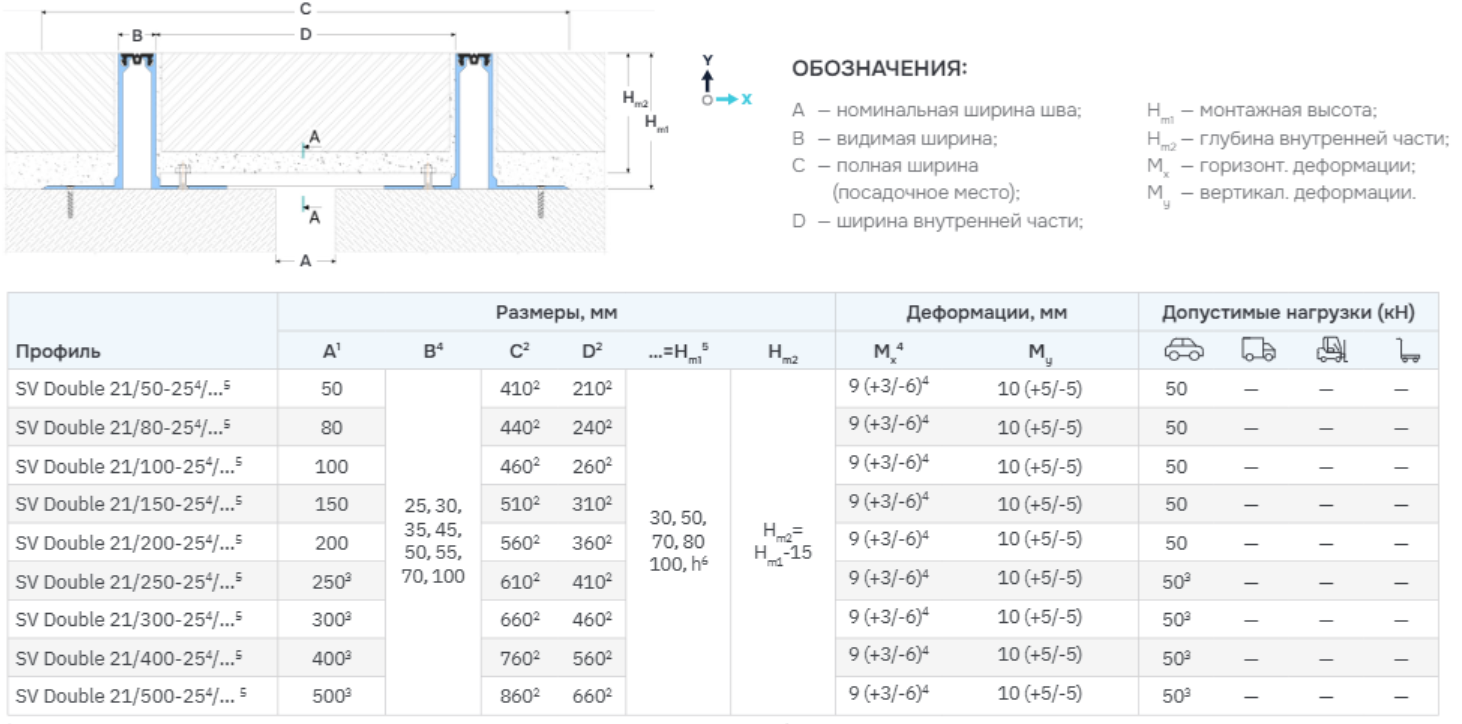Click the Hm2 column header
The width and height of the screenshot is (1462, 724).
pos(784,350)
